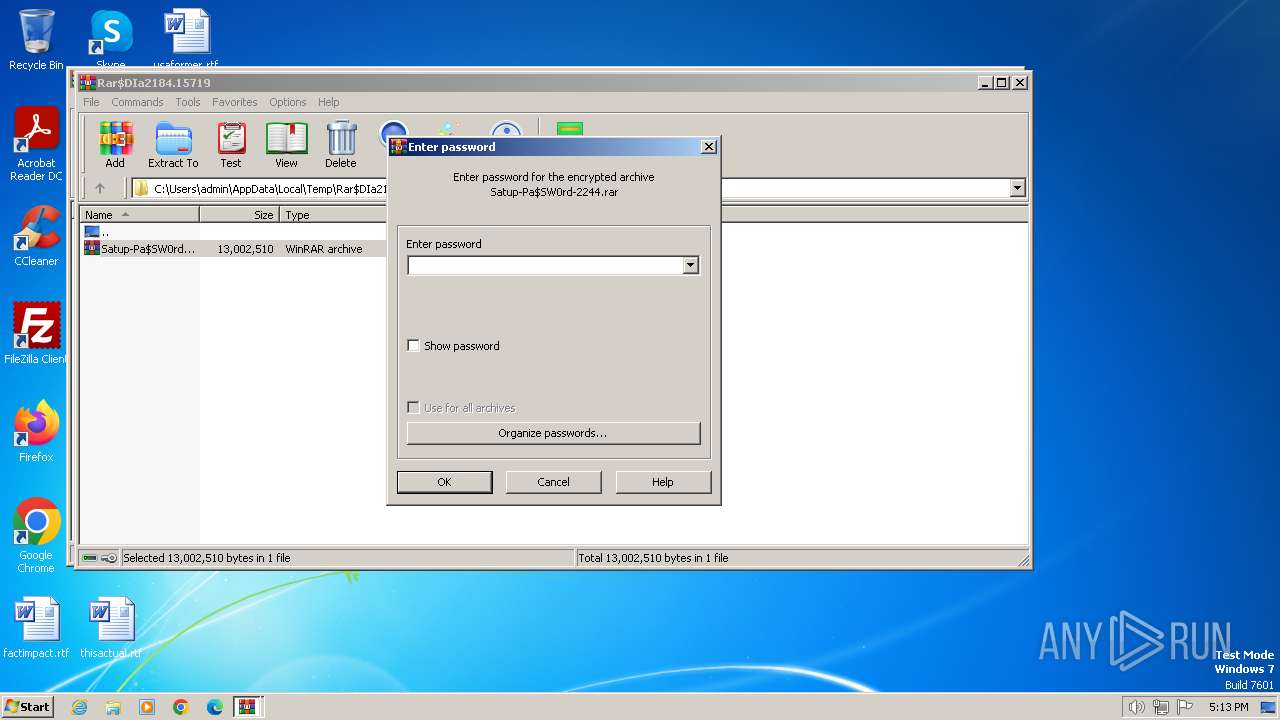Click Selected 13,002,510 bytes status text
This screenshot has width=1280, height=720.
[206, 558]
